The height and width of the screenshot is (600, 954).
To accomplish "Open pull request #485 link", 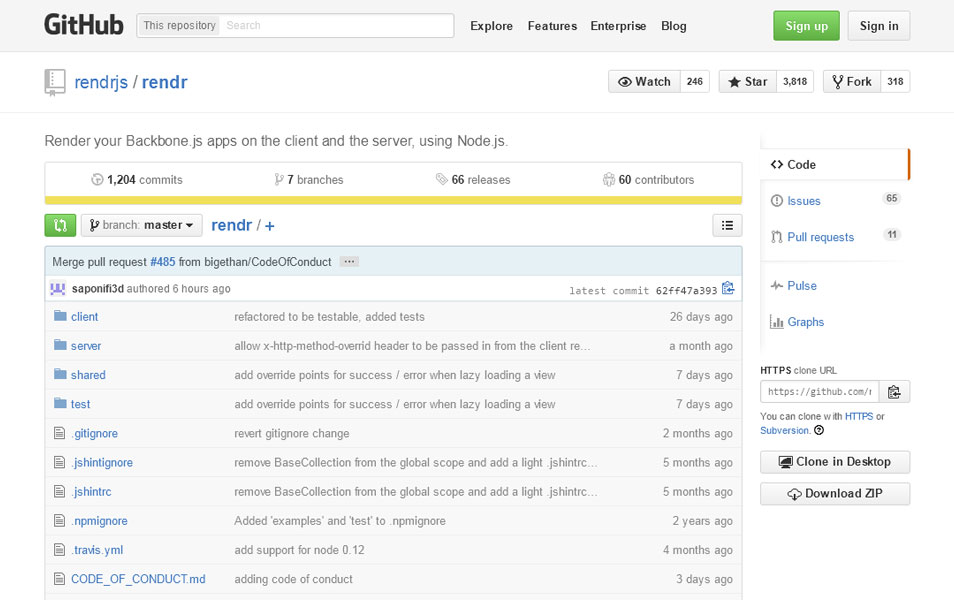I will click(x=162, y=262).
